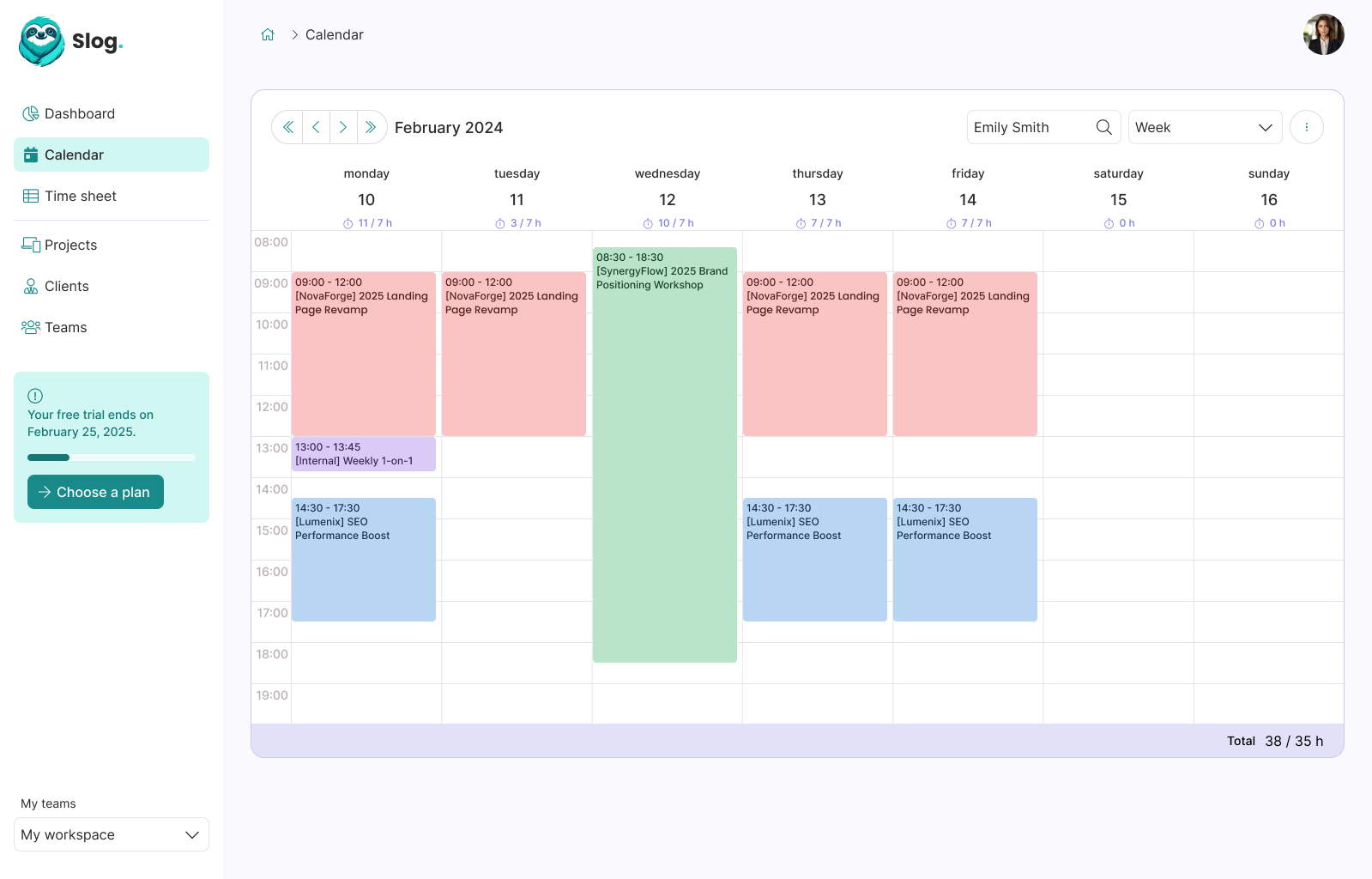Go to next week with the right arrow
The height and width of the screenshot is (879, 1372).
coord(343,126)
